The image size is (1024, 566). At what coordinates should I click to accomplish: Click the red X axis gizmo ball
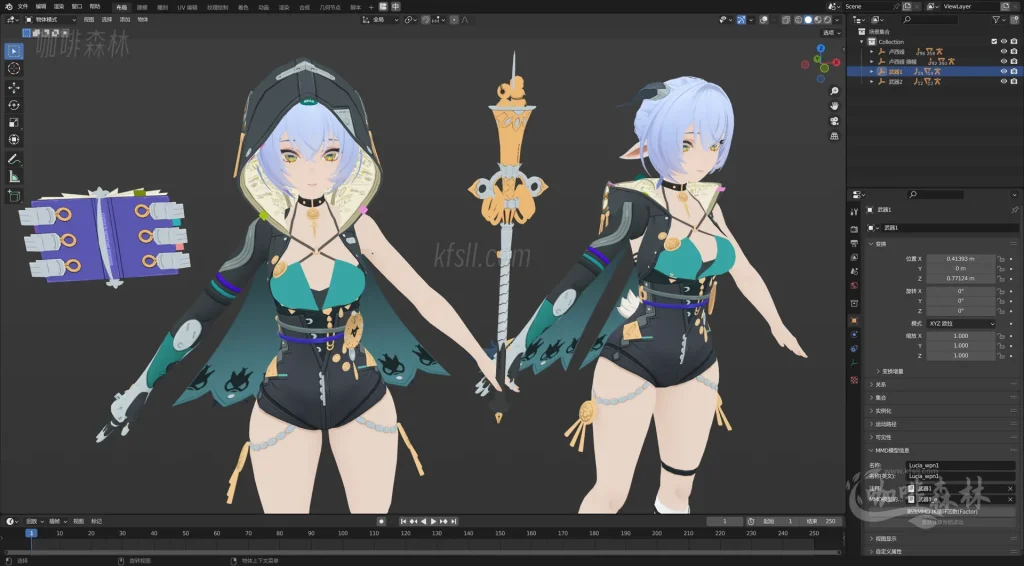[837, 63]
